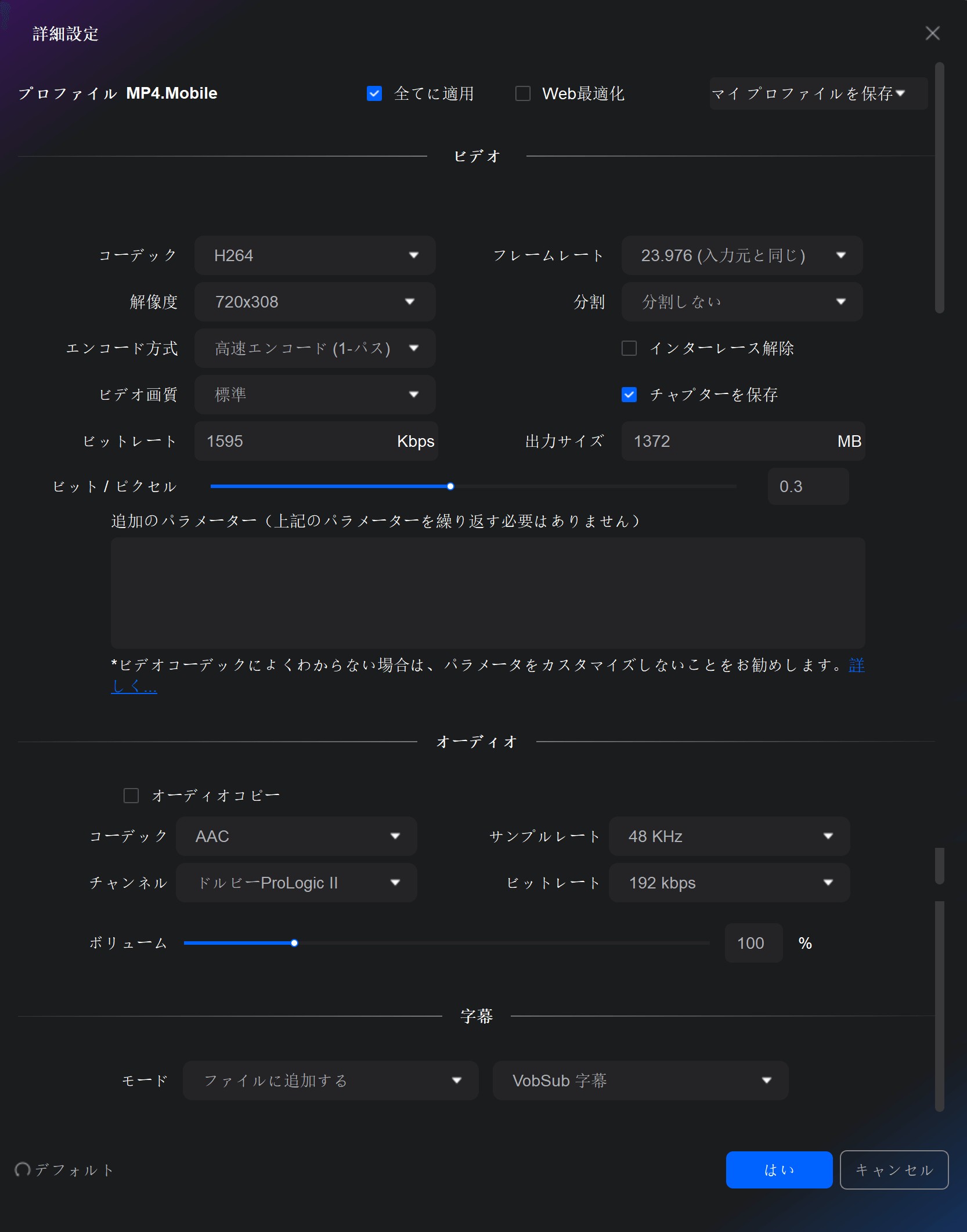
Task: Open the 詳しく... help link
Action: [x=134, y=687]
